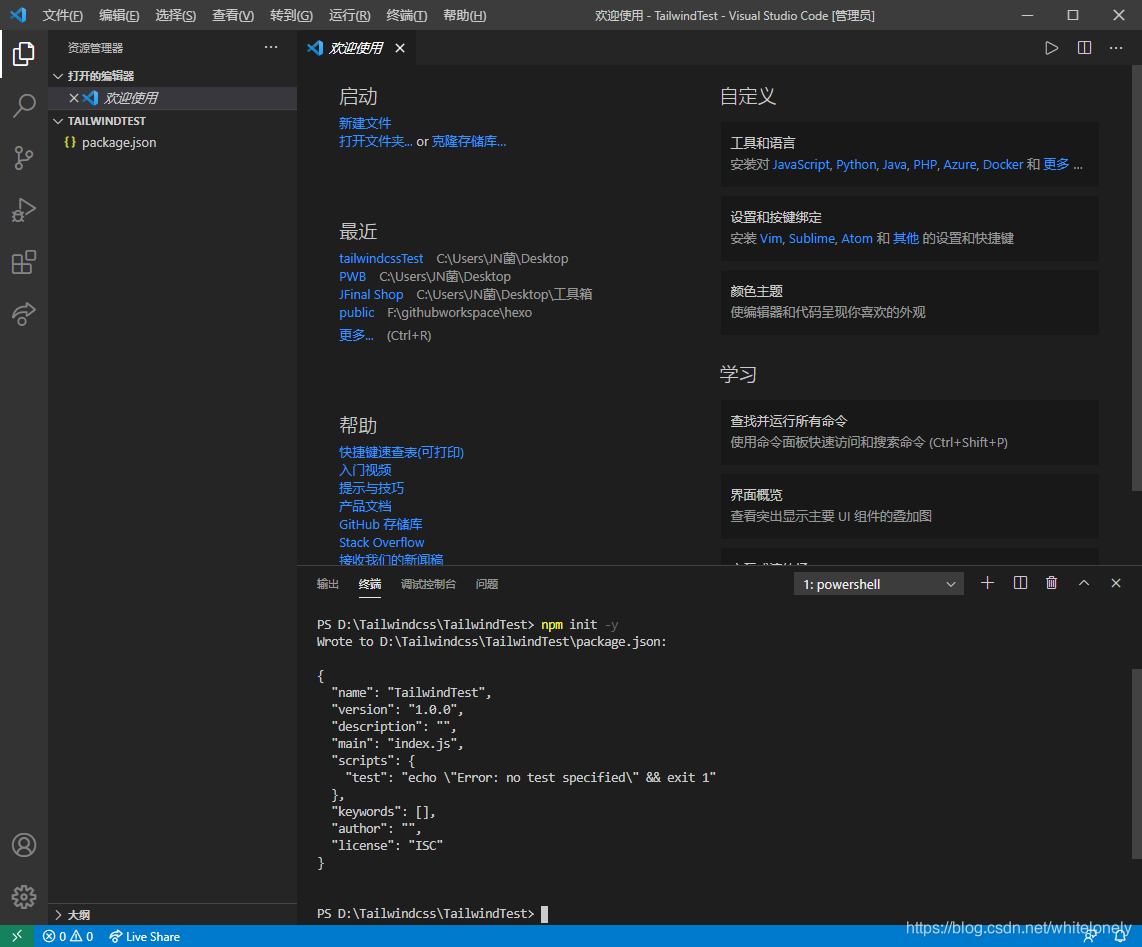Open editor more actions ellipsis
Screen dimensions: 1142x947
tap(1116, 48)
